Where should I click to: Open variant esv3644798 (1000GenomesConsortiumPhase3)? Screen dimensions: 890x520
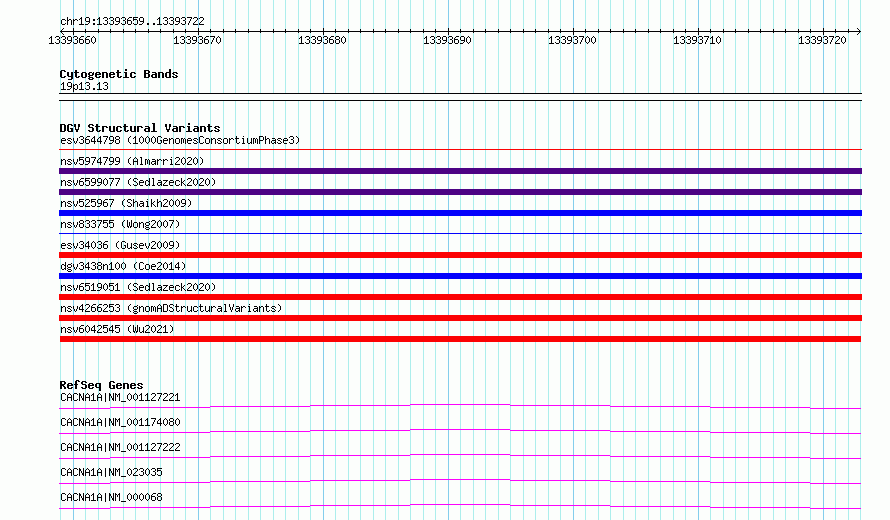180,140
